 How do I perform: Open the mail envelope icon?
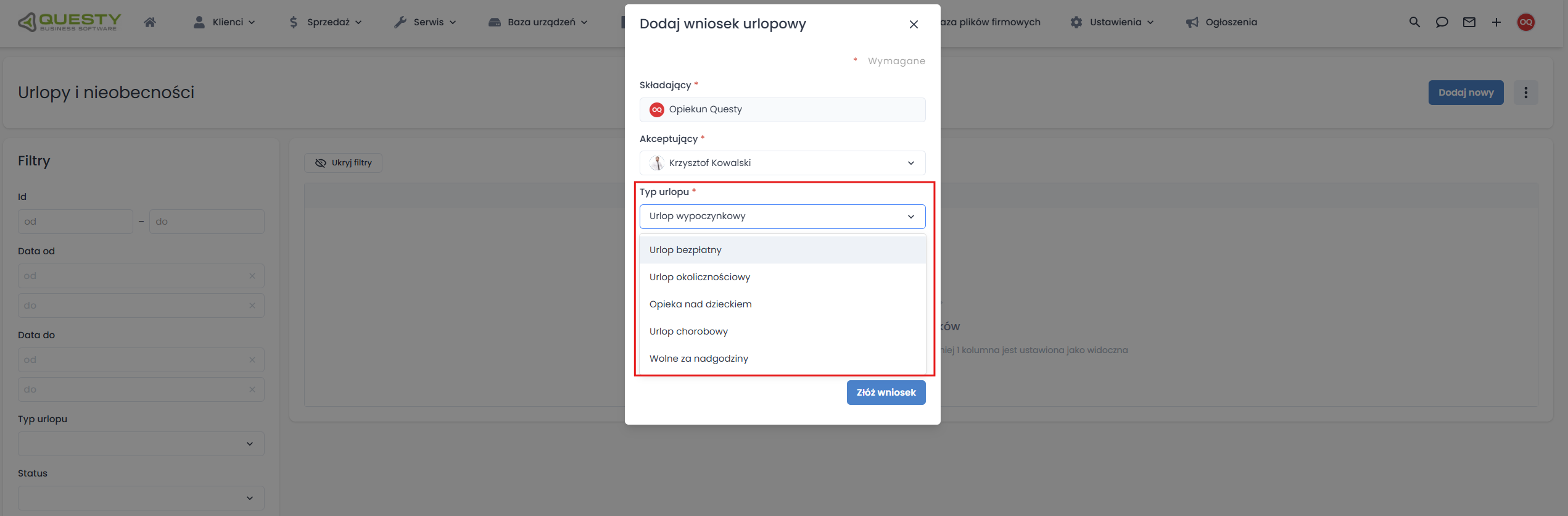click(x=1469, y=22)
